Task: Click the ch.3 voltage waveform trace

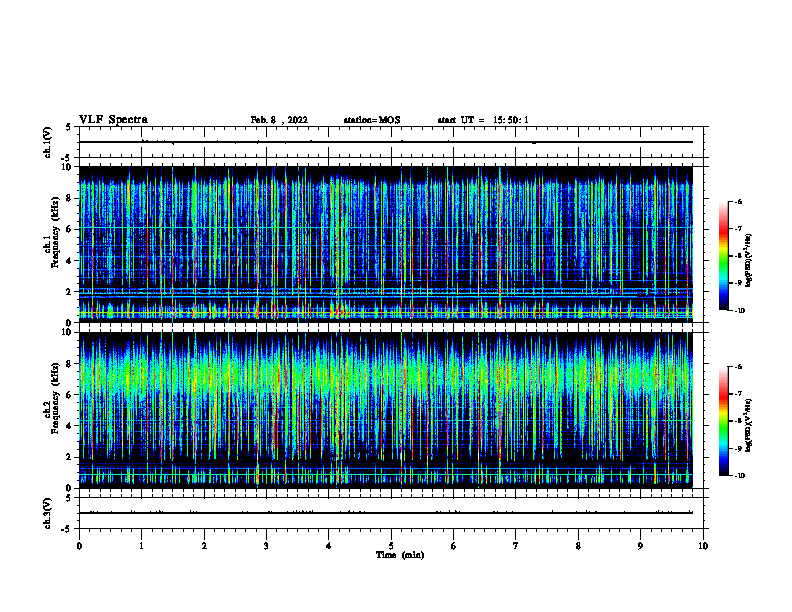Action: click(386, 513)
